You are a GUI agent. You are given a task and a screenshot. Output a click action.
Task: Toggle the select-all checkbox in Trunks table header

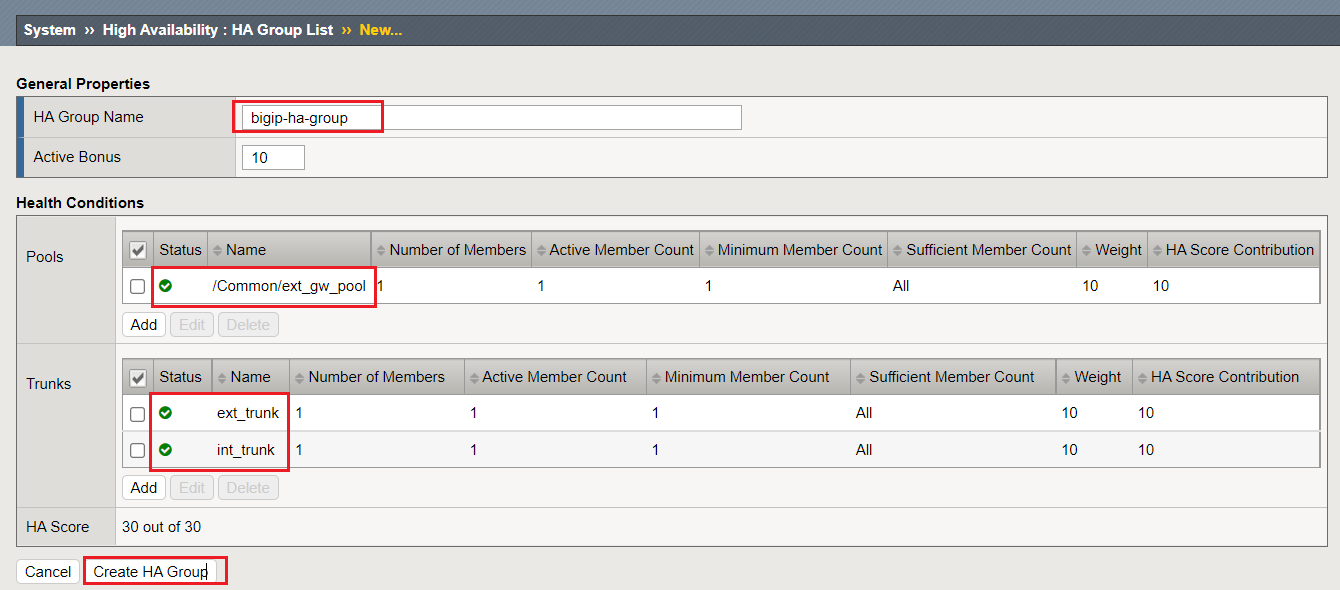[x=138, y=378]
